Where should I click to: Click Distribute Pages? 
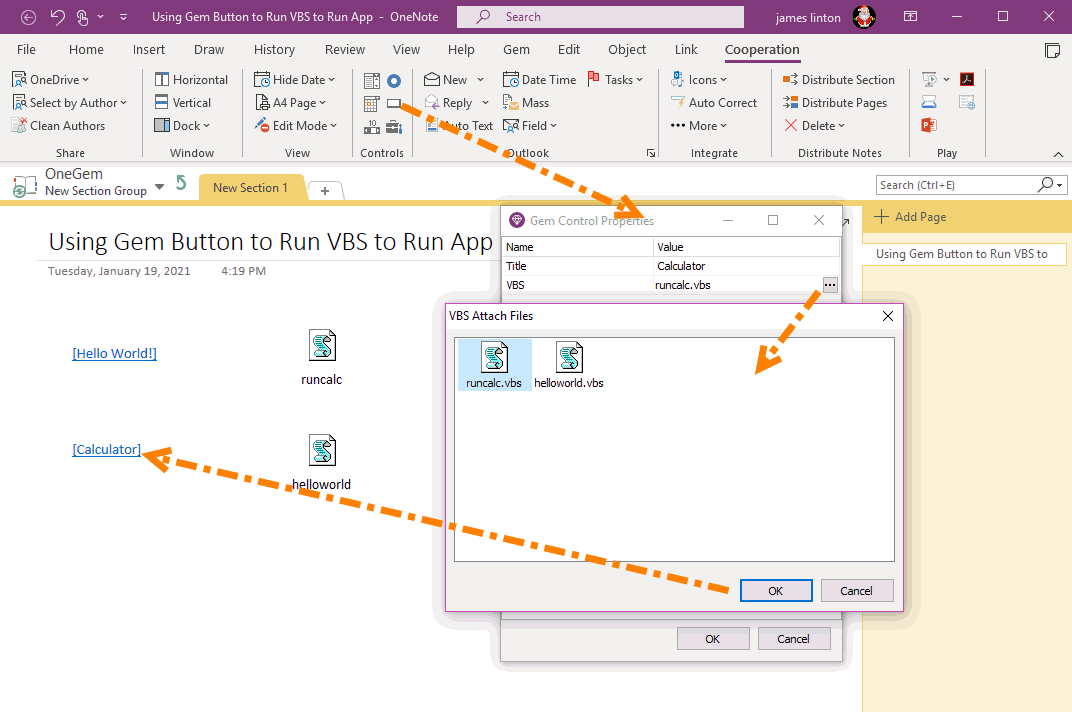click(x=835, y=103)
